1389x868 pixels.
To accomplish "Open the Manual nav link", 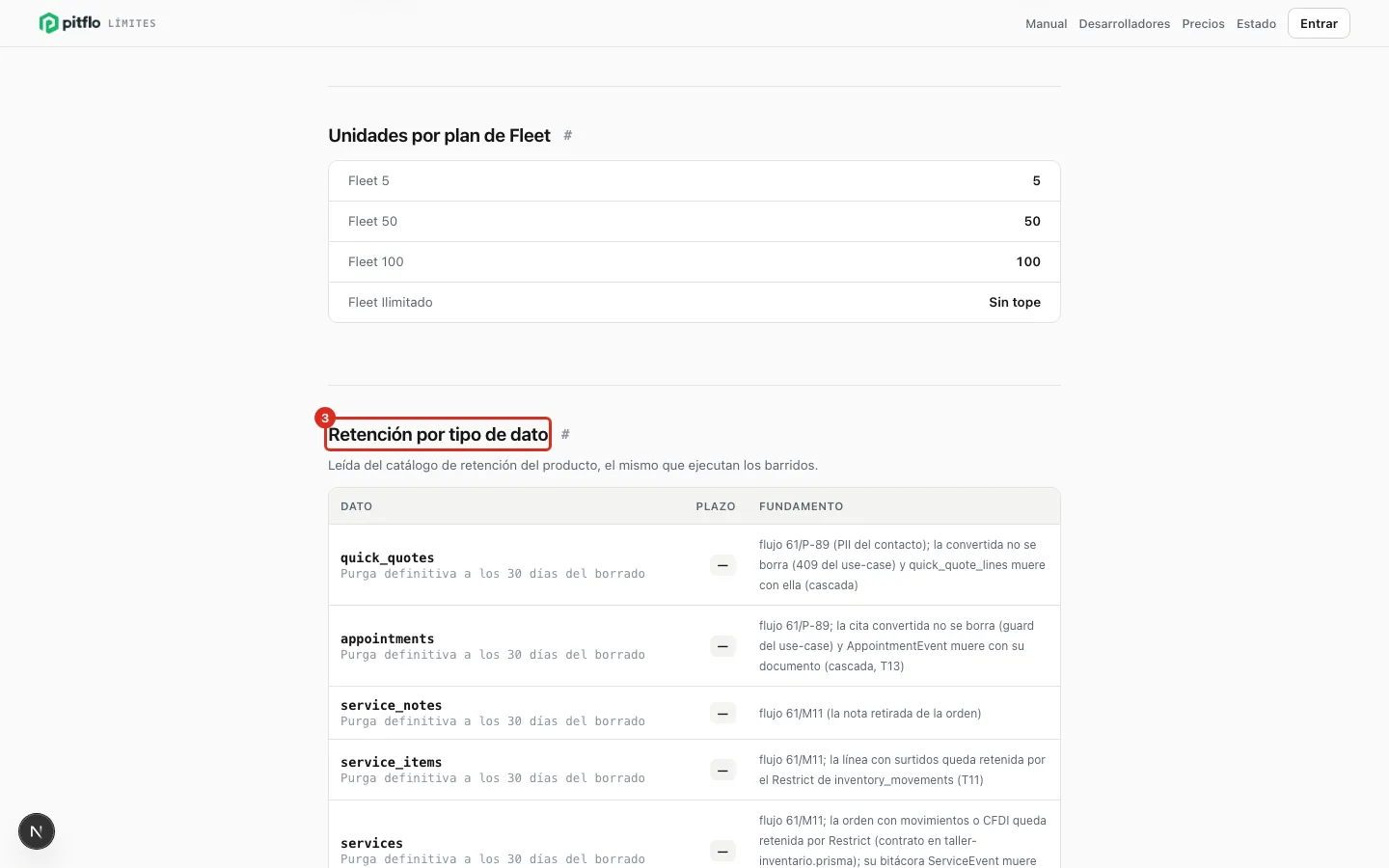I will tap(1046, 23).
